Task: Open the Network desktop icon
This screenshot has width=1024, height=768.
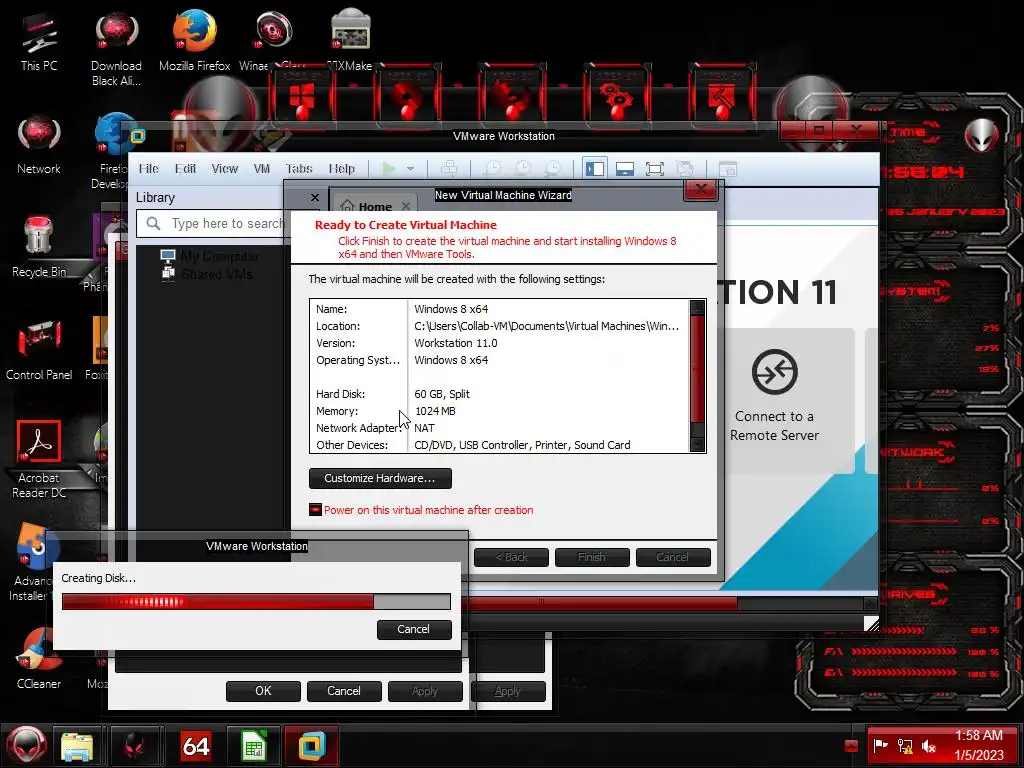Action: point(39,145)
